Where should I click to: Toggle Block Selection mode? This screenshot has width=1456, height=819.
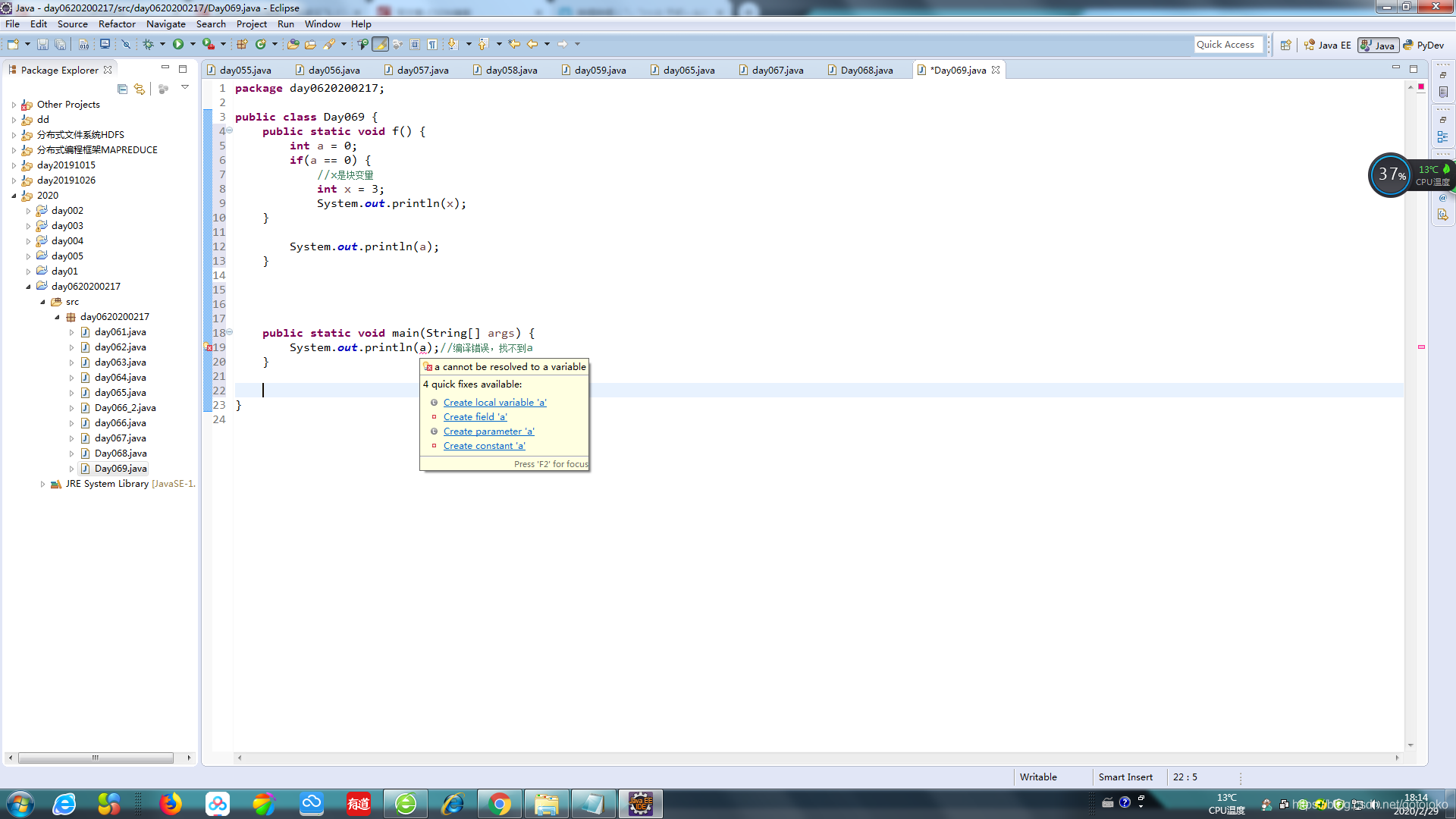415,45
